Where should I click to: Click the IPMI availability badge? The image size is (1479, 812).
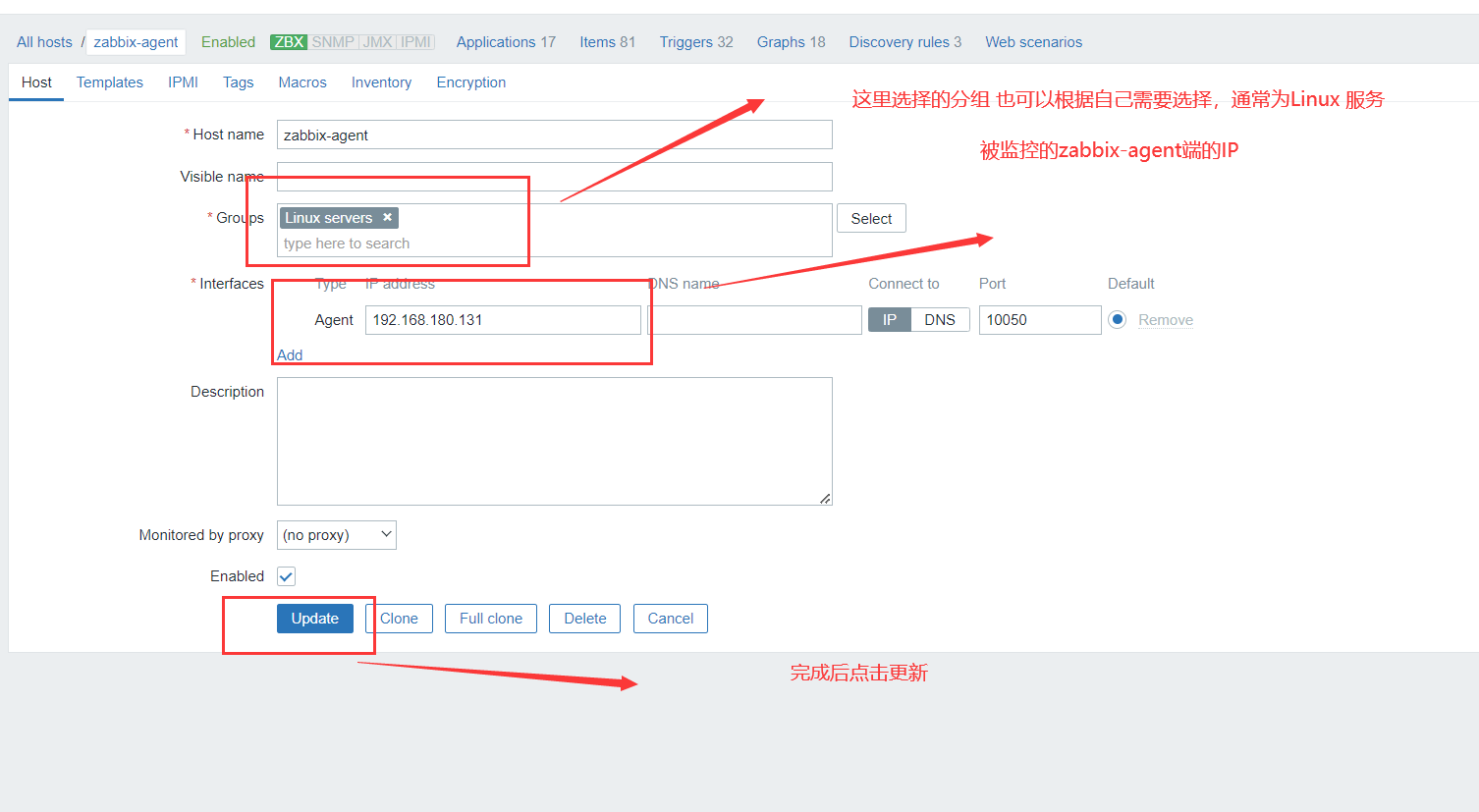[x=415, y=42]
